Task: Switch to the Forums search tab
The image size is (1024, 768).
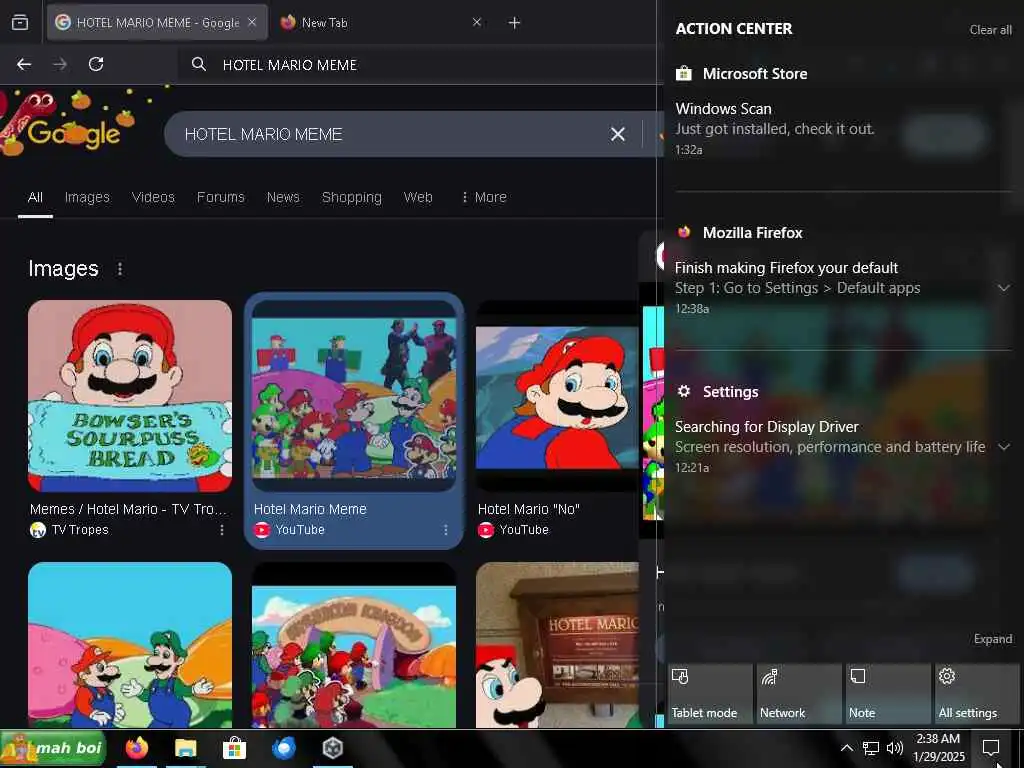Action: pos(221,197)
